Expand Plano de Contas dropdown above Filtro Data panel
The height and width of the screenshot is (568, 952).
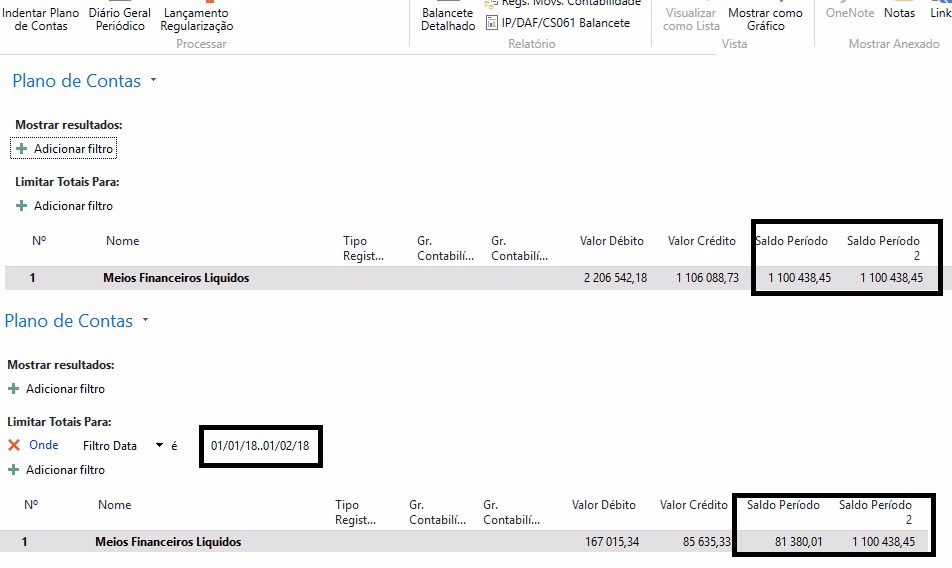[146, 319]
